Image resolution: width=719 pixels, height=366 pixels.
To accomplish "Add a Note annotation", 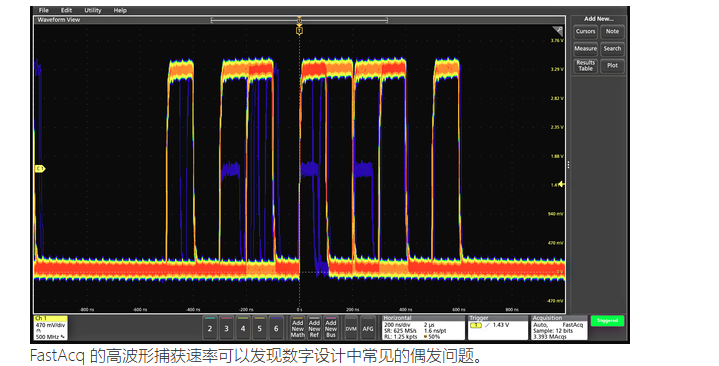I will [612, 32].
